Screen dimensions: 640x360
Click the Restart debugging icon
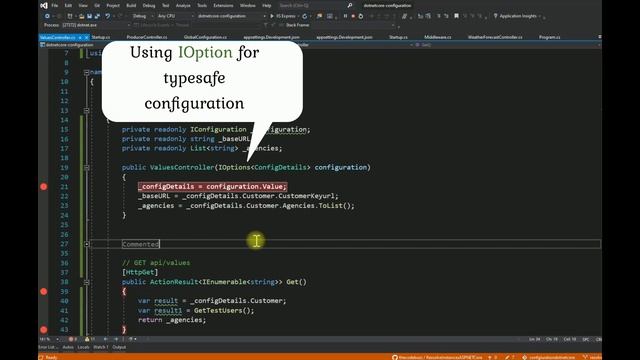click(361, 16)
